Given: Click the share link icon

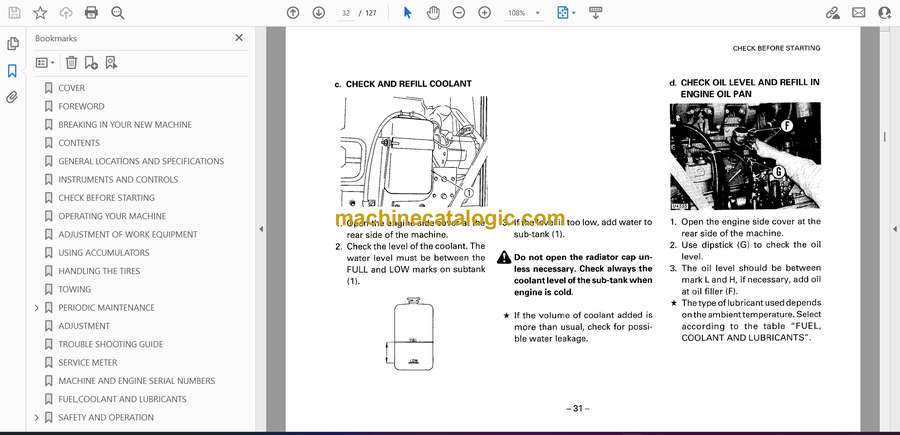Looking at the screenshot, I should 833,13.
